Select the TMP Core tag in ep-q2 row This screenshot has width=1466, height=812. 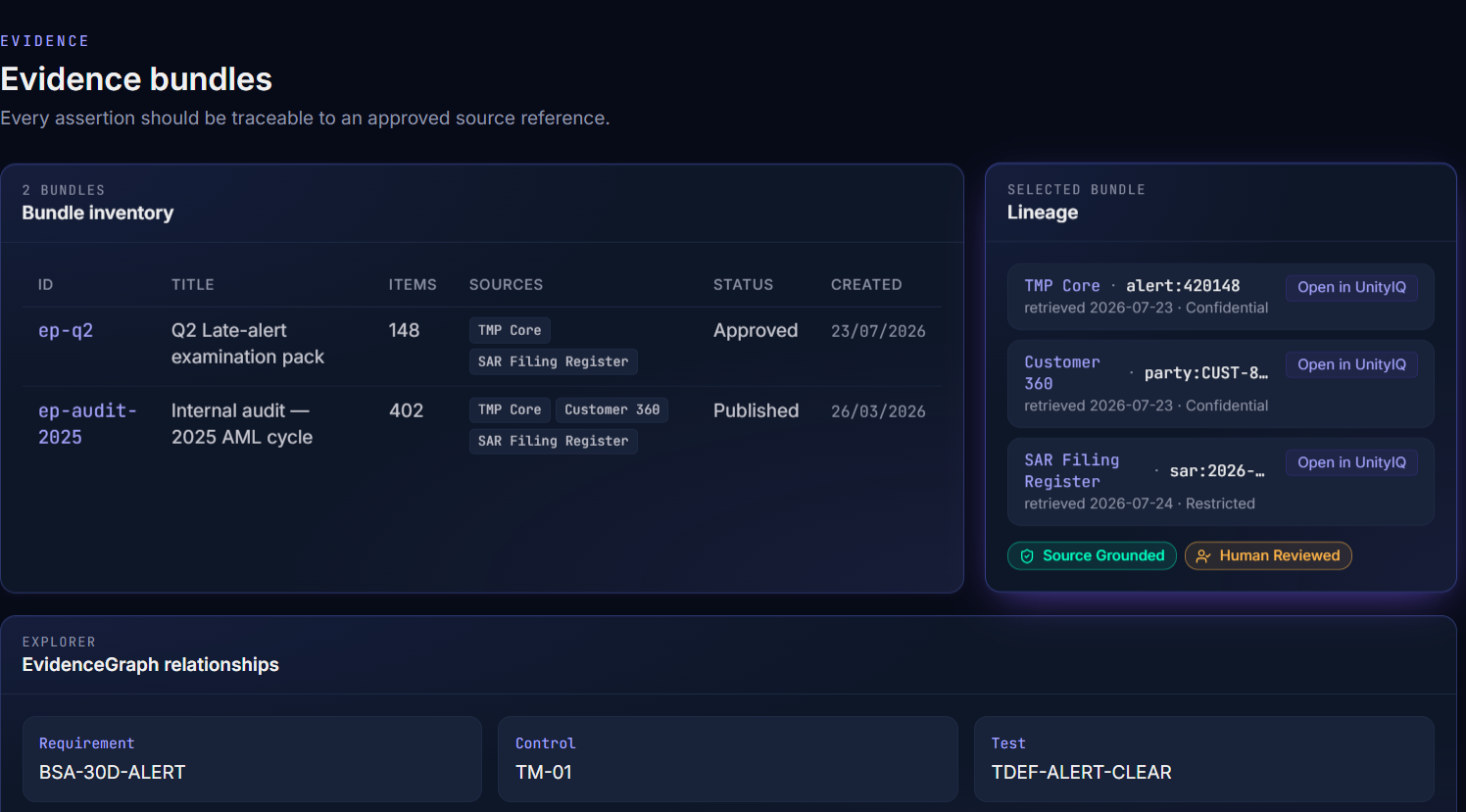coord(510,331)
